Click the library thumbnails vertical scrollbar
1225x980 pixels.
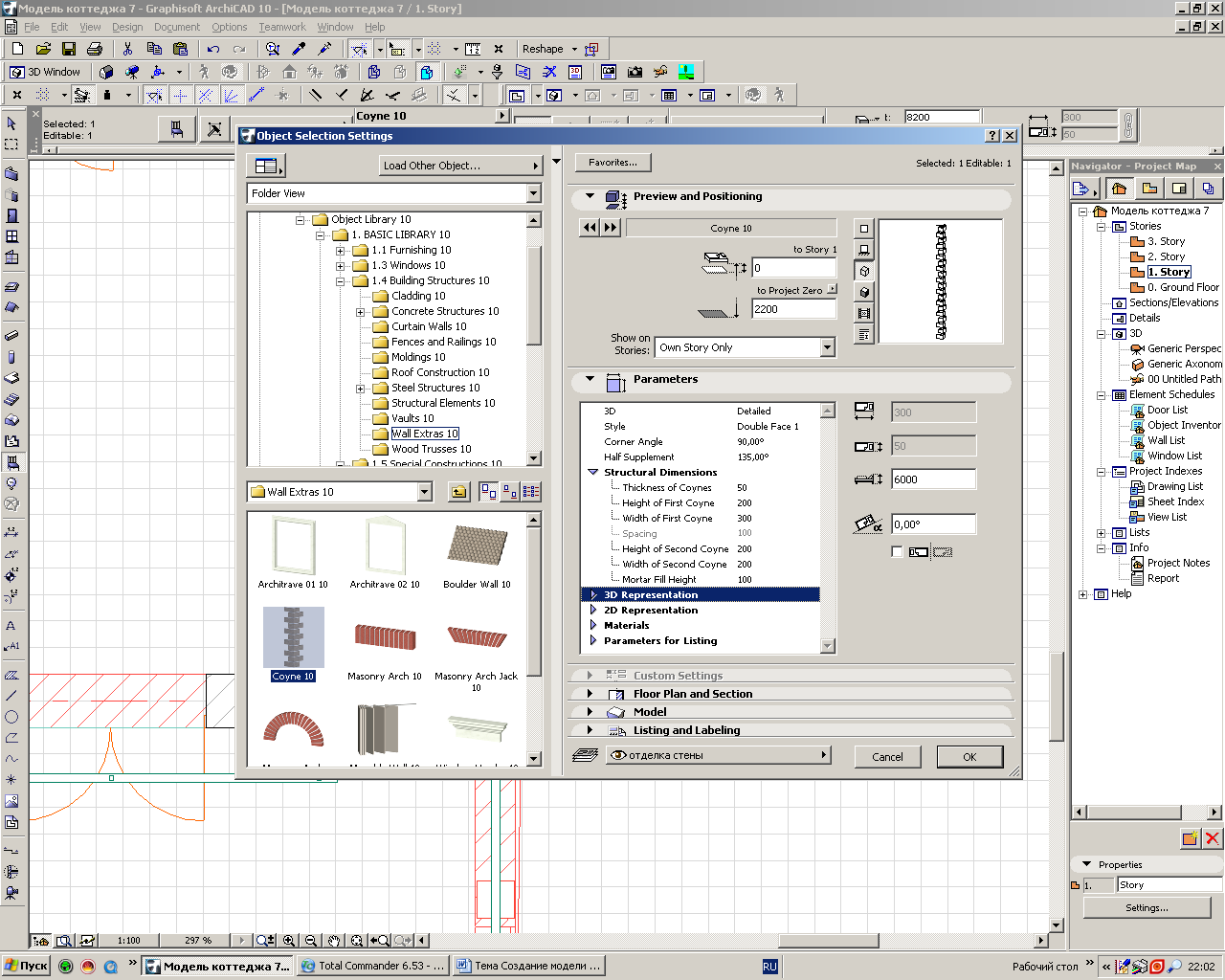(x=534, y=638)
